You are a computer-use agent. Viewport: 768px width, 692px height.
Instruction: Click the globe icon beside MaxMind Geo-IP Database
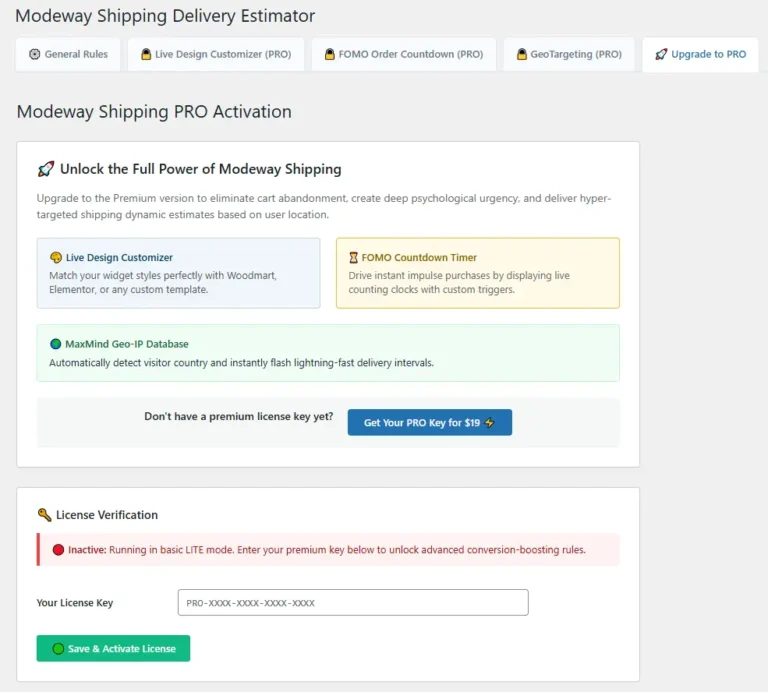point(56,344)
